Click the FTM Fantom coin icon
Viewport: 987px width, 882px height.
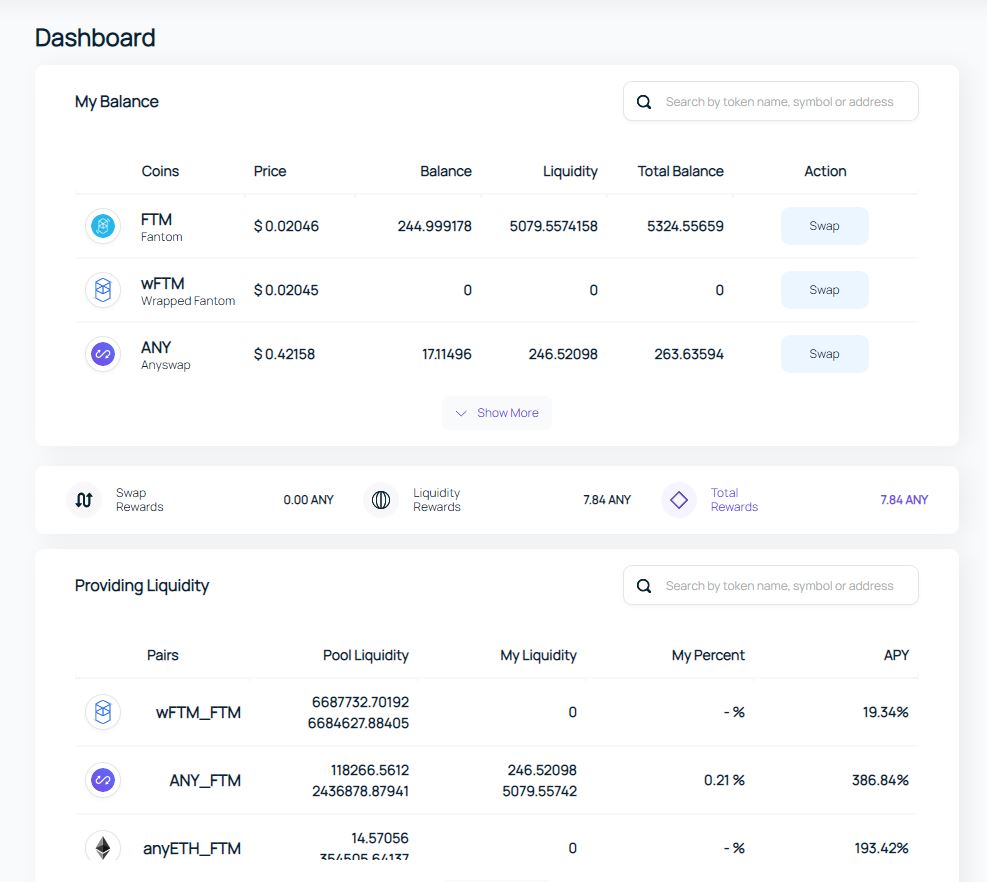point(103,226)
